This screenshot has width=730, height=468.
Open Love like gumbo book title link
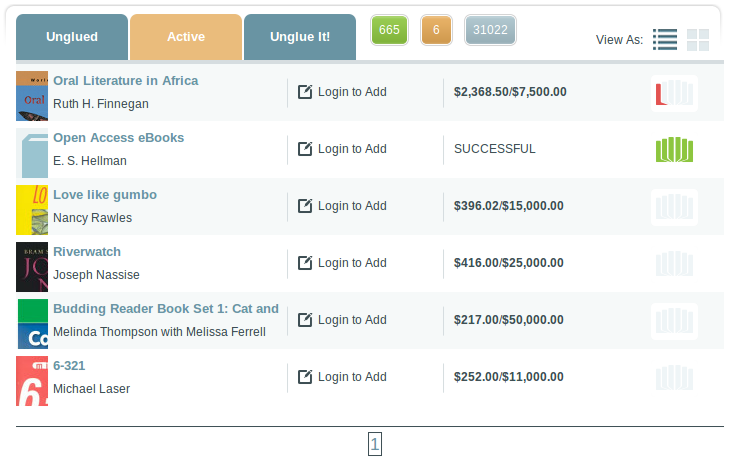(105, 194)
